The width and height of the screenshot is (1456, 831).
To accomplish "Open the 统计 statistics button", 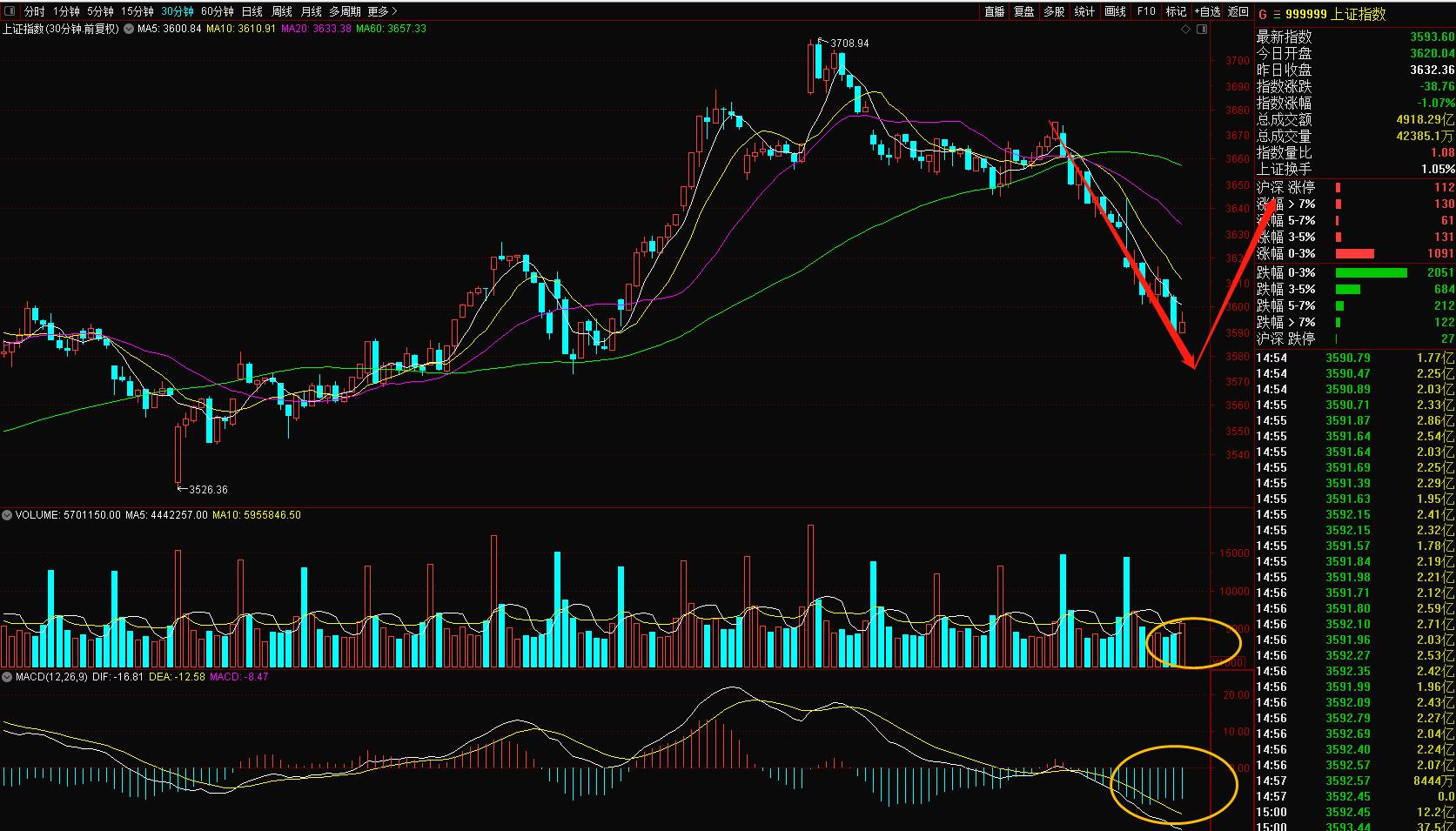I will (1084, 11).
